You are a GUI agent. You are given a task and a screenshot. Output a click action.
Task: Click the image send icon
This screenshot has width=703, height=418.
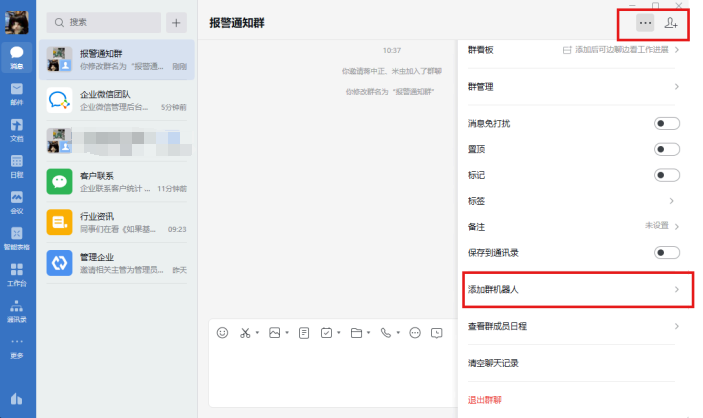tap(274, 333)
